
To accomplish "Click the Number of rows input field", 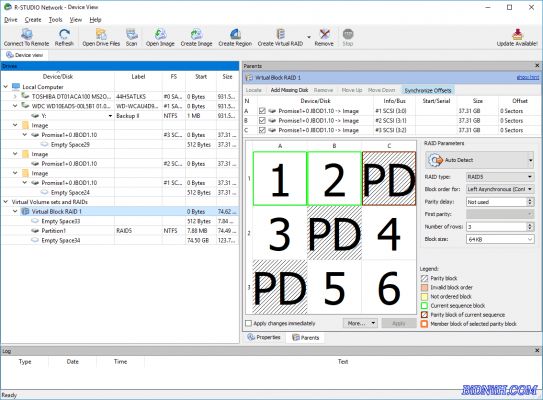I will (x=496, y=226).
